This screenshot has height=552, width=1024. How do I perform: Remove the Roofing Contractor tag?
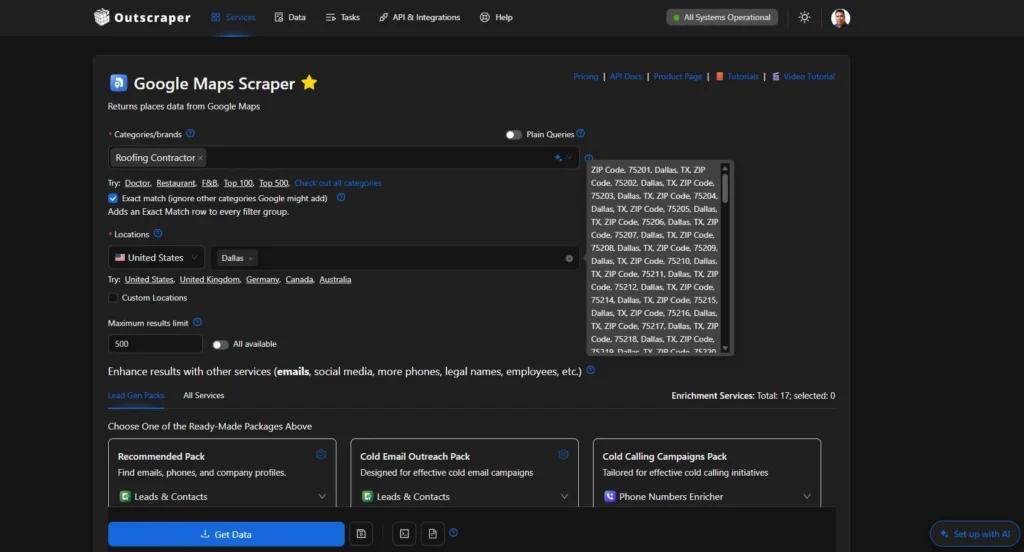coord(200,158)
